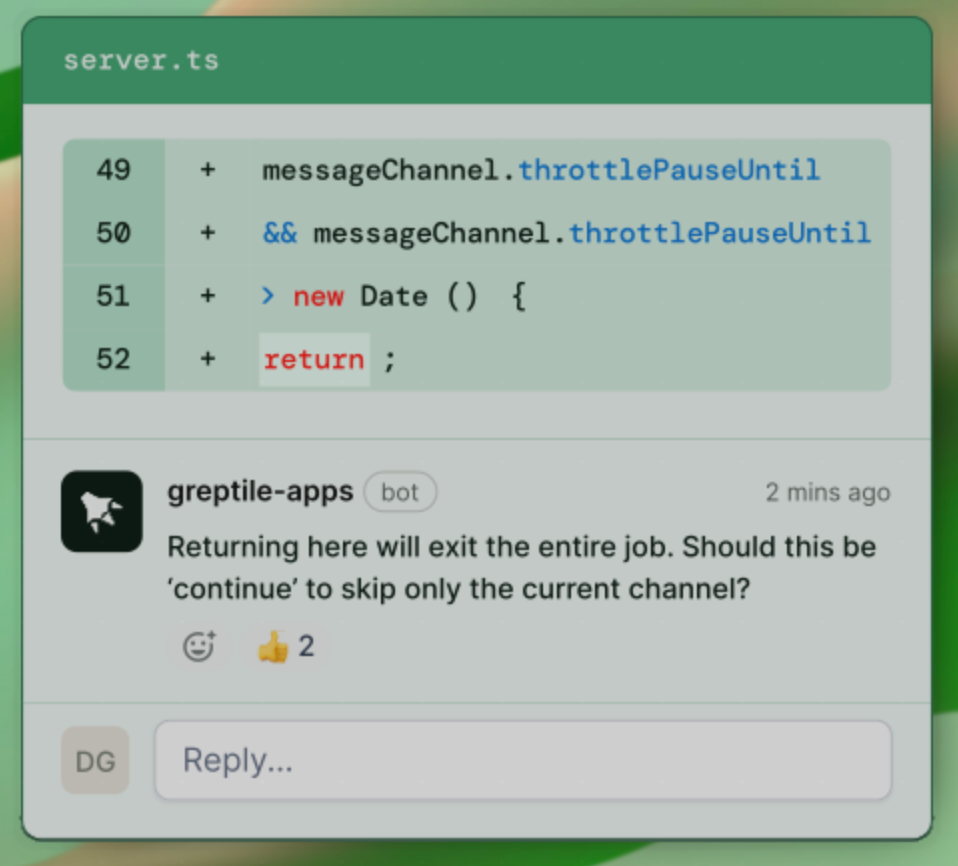Image resolution: width=958 pixels, height=866 pixels.
Task: Click the plus marker on line 52
Action: click(x=208, y=359)
